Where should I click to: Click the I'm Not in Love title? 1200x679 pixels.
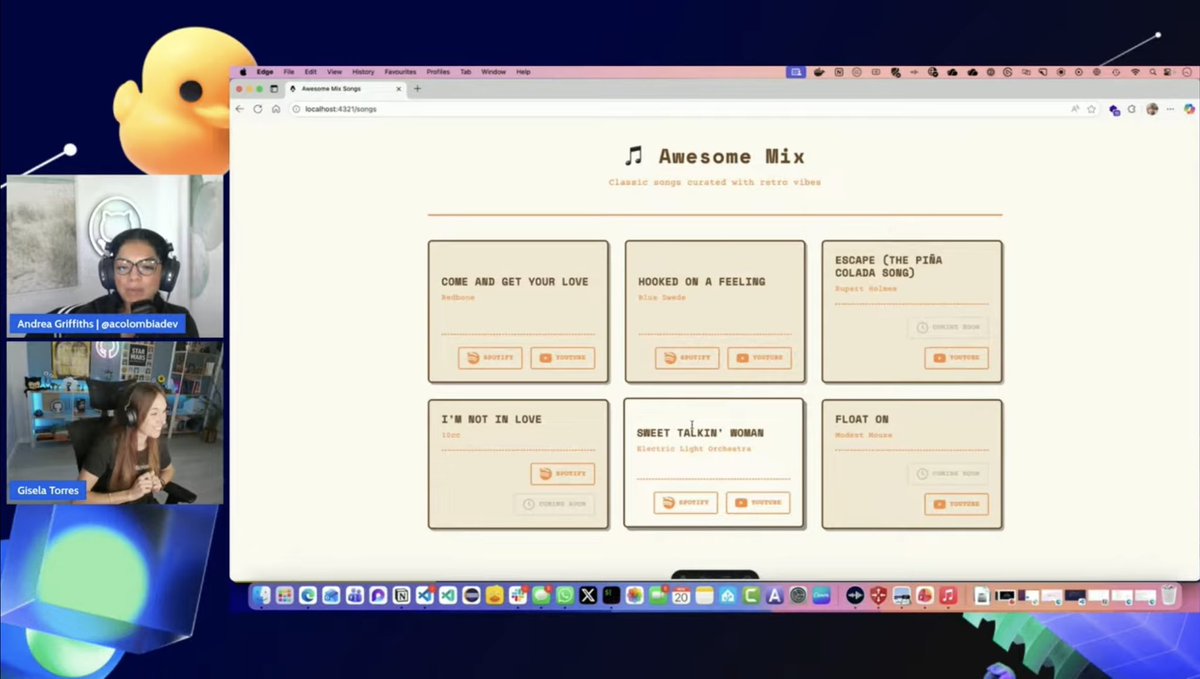[491, 420]
